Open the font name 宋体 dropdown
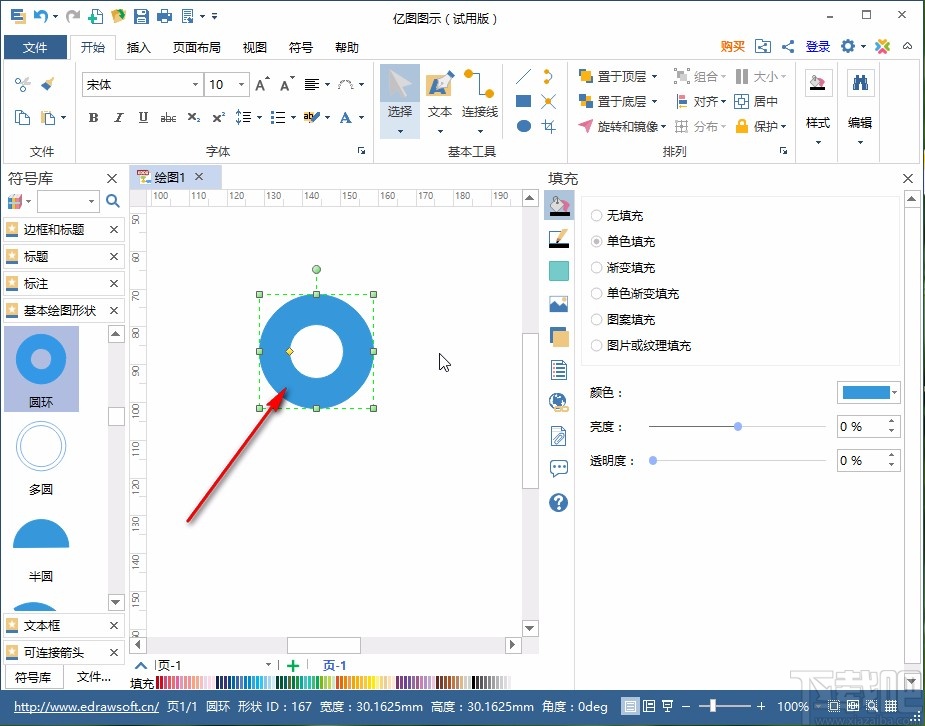 (x=195, y=84)
